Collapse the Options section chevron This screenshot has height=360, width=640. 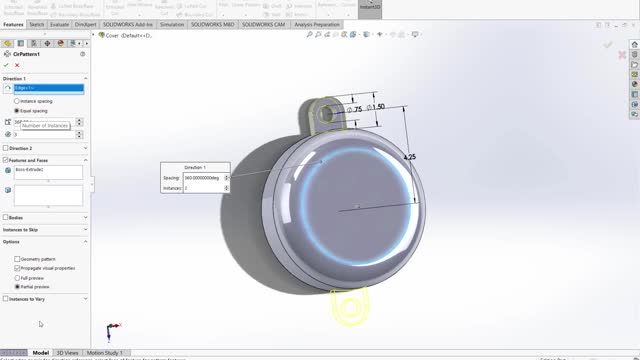(x=85, y=242)
